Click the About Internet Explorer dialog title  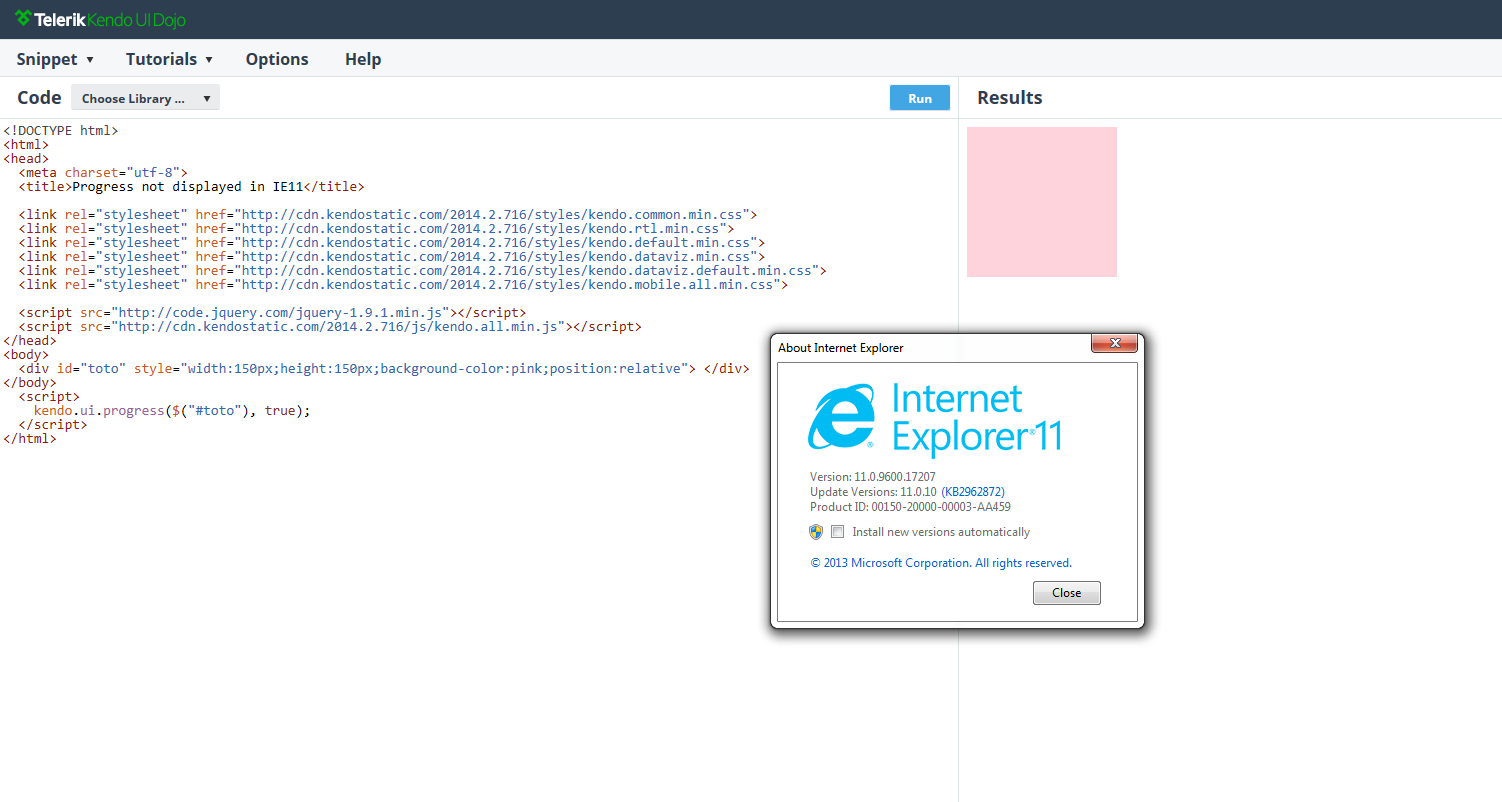[x=841, y=348]
